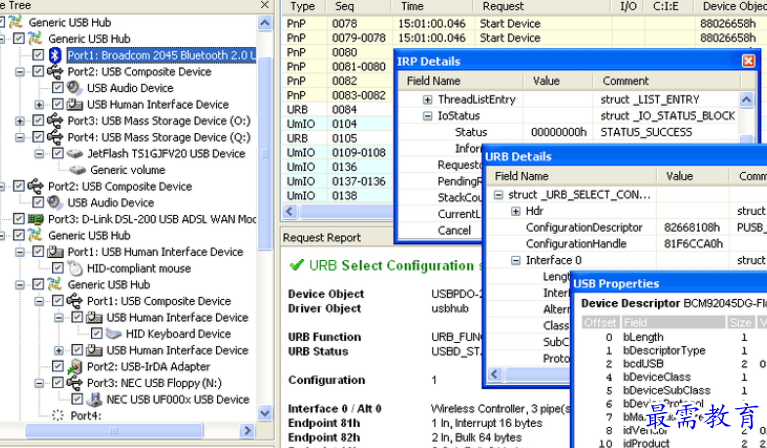
Task: Click the Request column header
Action: coord(542,6)
